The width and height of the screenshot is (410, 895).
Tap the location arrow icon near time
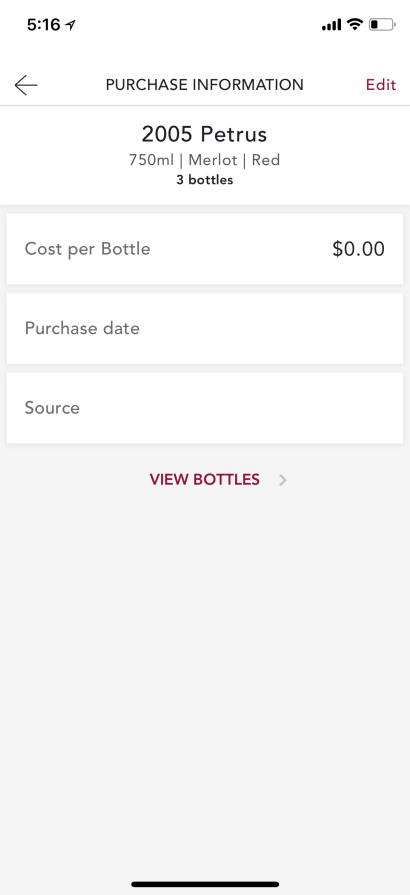pyautogui.click(x=70, y=25)
